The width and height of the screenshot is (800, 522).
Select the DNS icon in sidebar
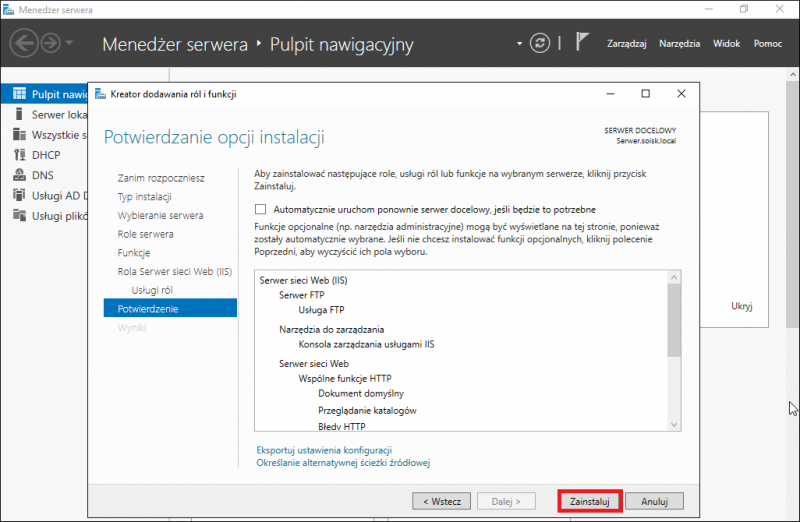pos(19,175)
